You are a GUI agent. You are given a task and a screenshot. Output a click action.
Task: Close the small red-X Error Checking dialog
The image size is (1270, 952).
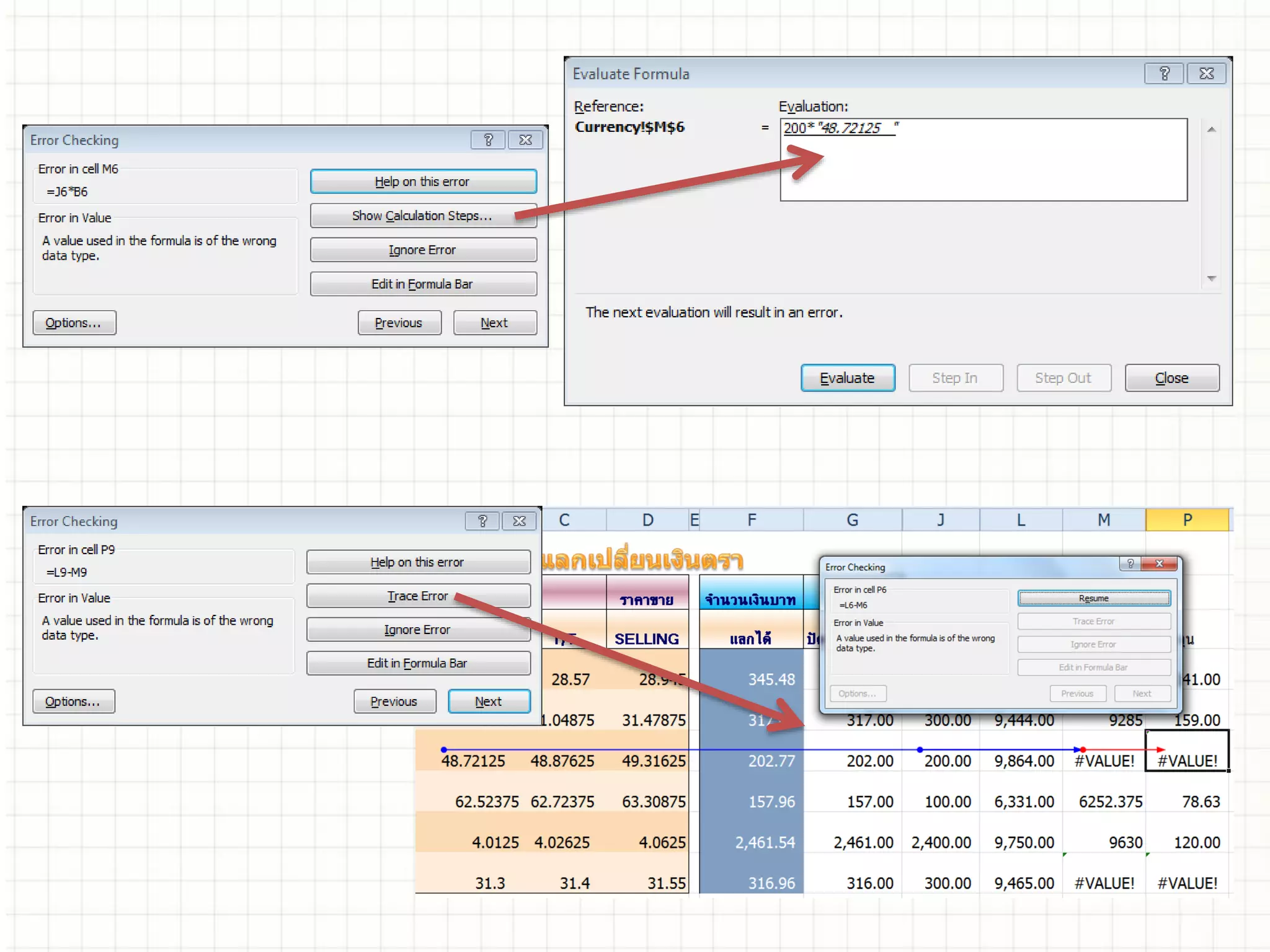click(x=1159, y=563)
